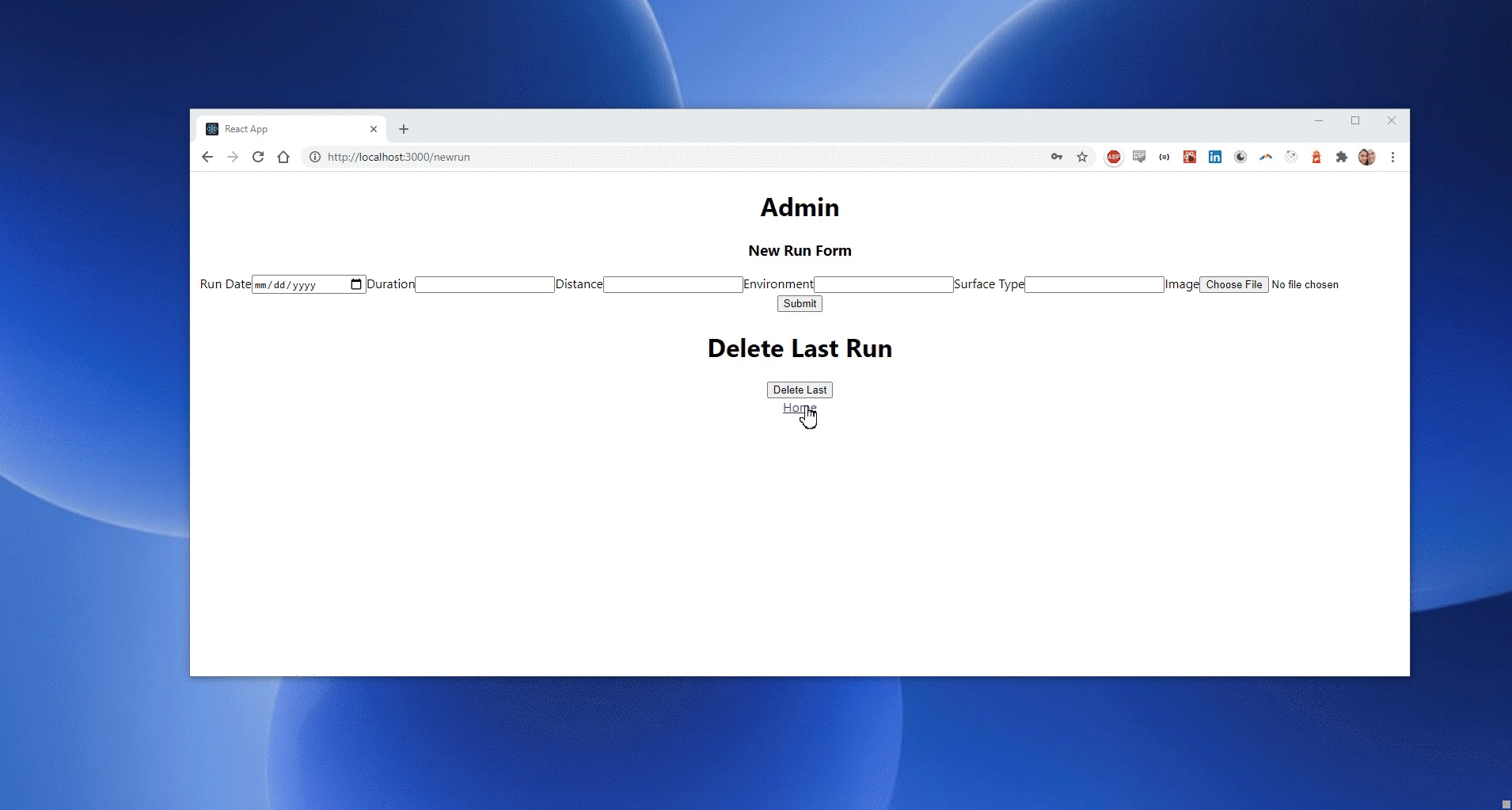Click the Distance label
1512x810 pixels.
(579, 284)
